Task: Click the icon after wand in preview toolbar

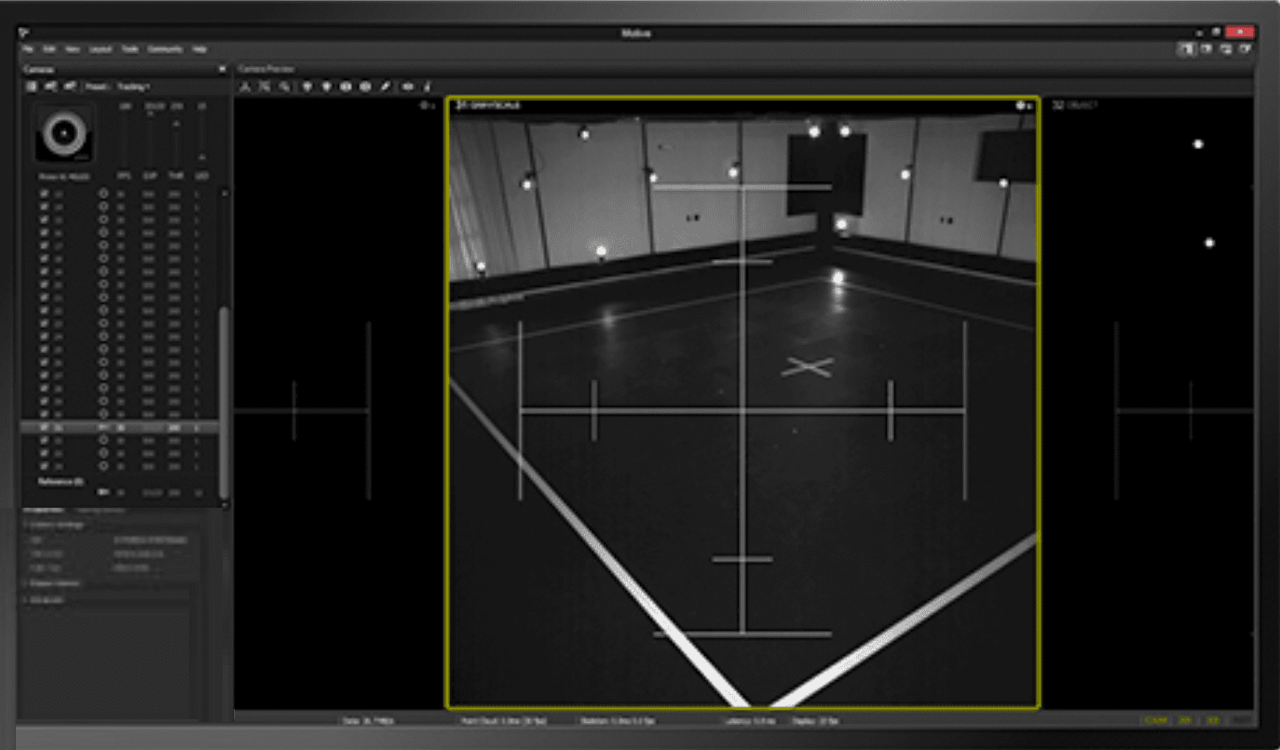Action: pyautogui.click(x=407, y=87)
